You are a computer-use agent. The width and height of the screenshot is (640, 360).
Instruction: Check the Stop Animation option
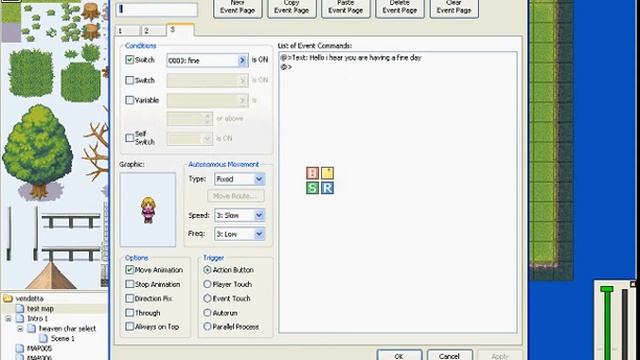pyautogui.click(x=129, y=284)
